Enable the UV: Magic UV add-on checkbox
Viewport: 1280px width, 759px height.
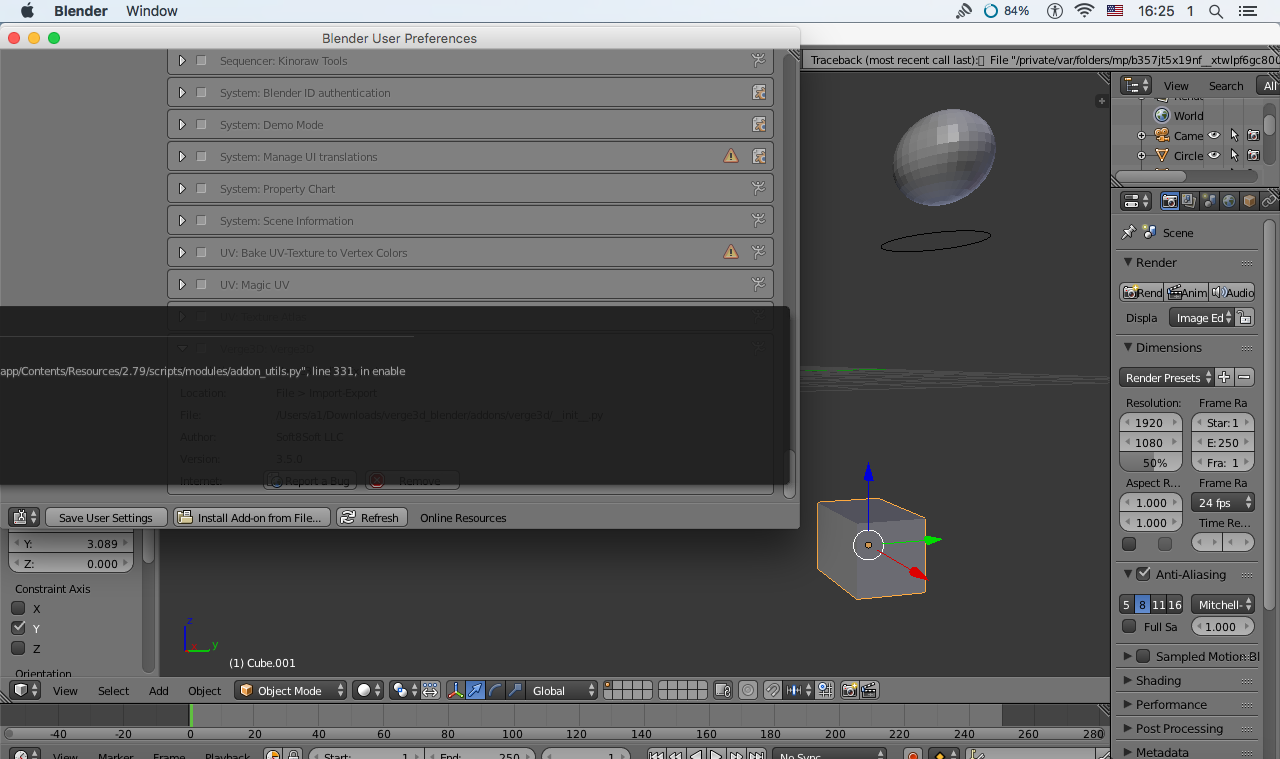[x=201, y=285]
